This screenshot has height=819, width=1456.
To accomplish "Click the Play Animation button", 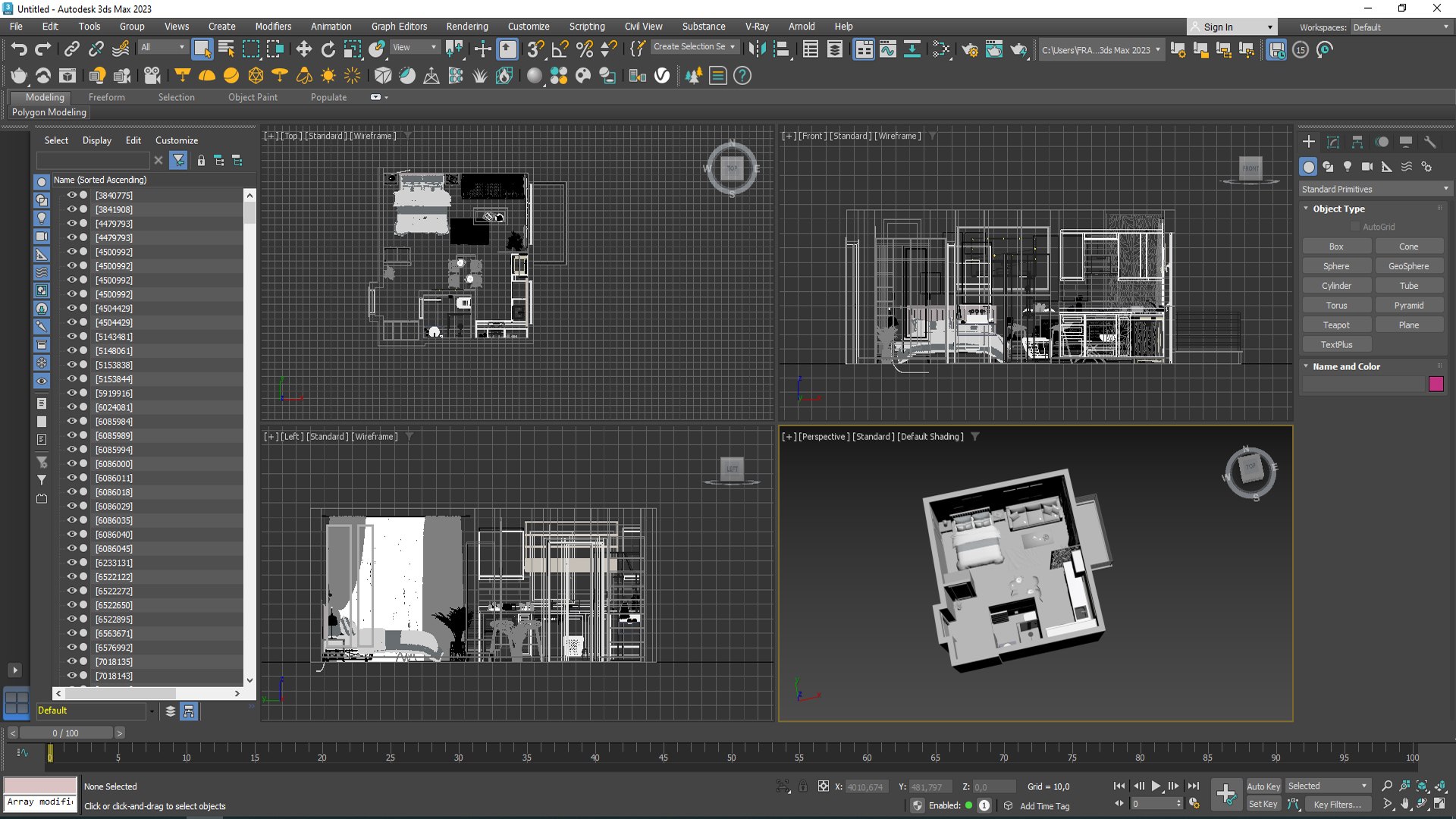I will click(1156, 786).
